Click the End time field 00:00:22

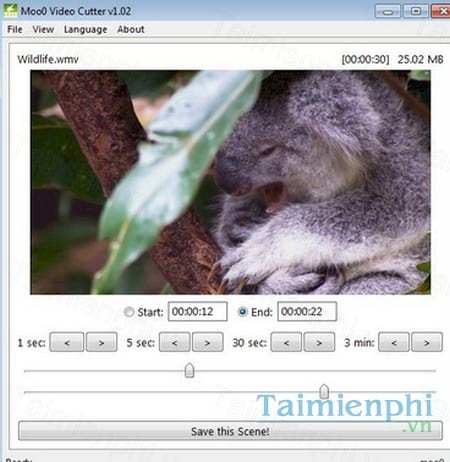click(307, 312)
